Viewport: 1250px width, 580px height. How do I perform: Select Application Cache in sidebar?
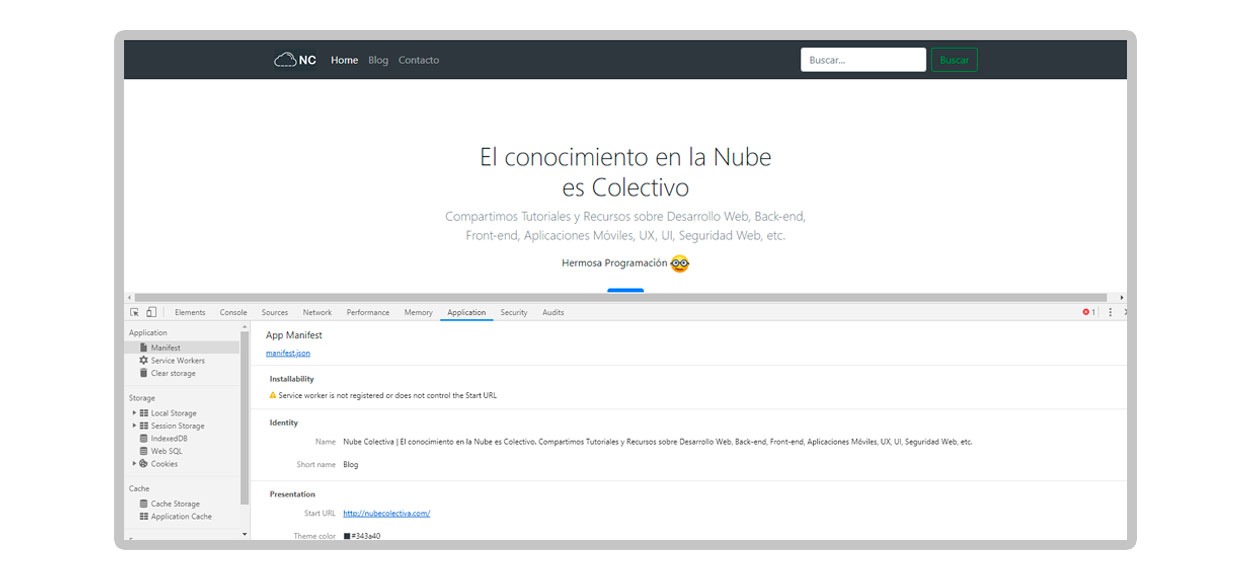tap(182, 517)
